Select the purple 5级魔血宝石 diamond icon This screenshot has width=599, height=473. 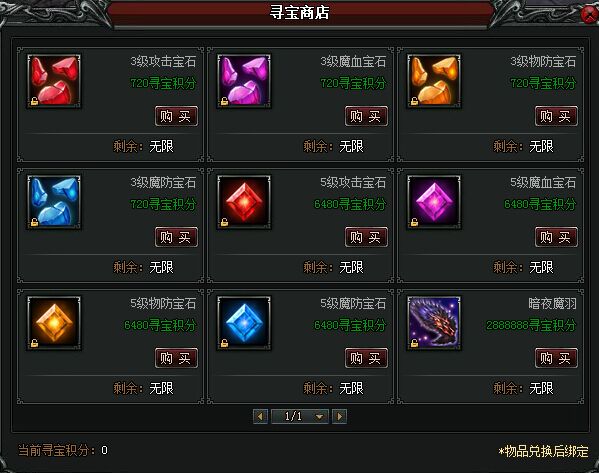point(434,202)
